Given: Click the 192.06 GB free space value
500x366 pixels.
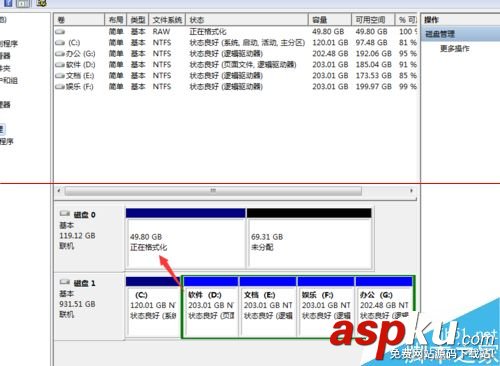Looking at the screenshot, I should [x=373, y=54].
